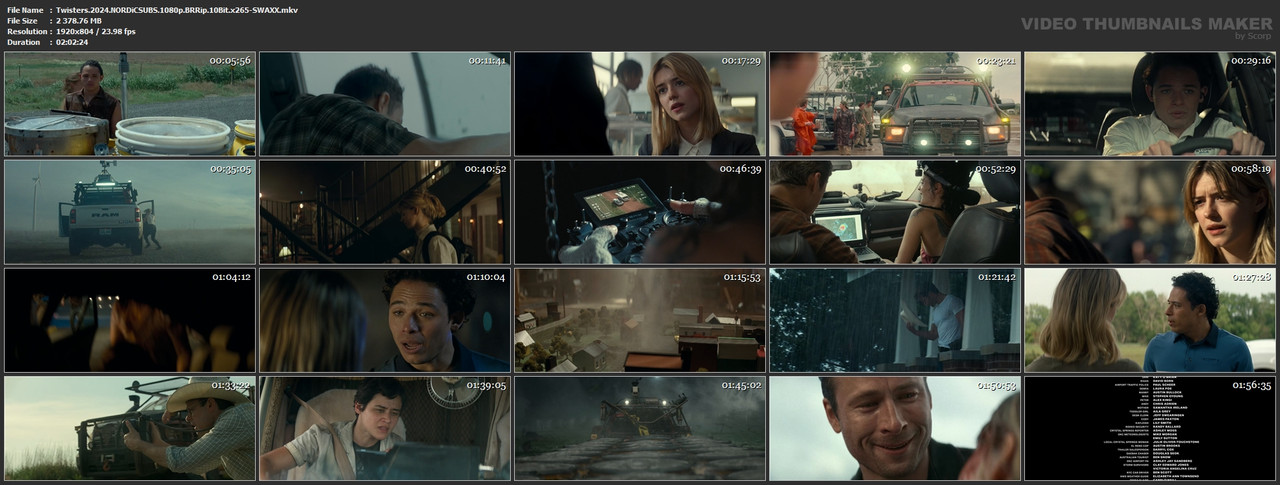Viewport: 1280px width, 485px height.
Task: Open the credits thumbnail at 01:56:35
Action: pyautogui.click(x=1150, y=428)
